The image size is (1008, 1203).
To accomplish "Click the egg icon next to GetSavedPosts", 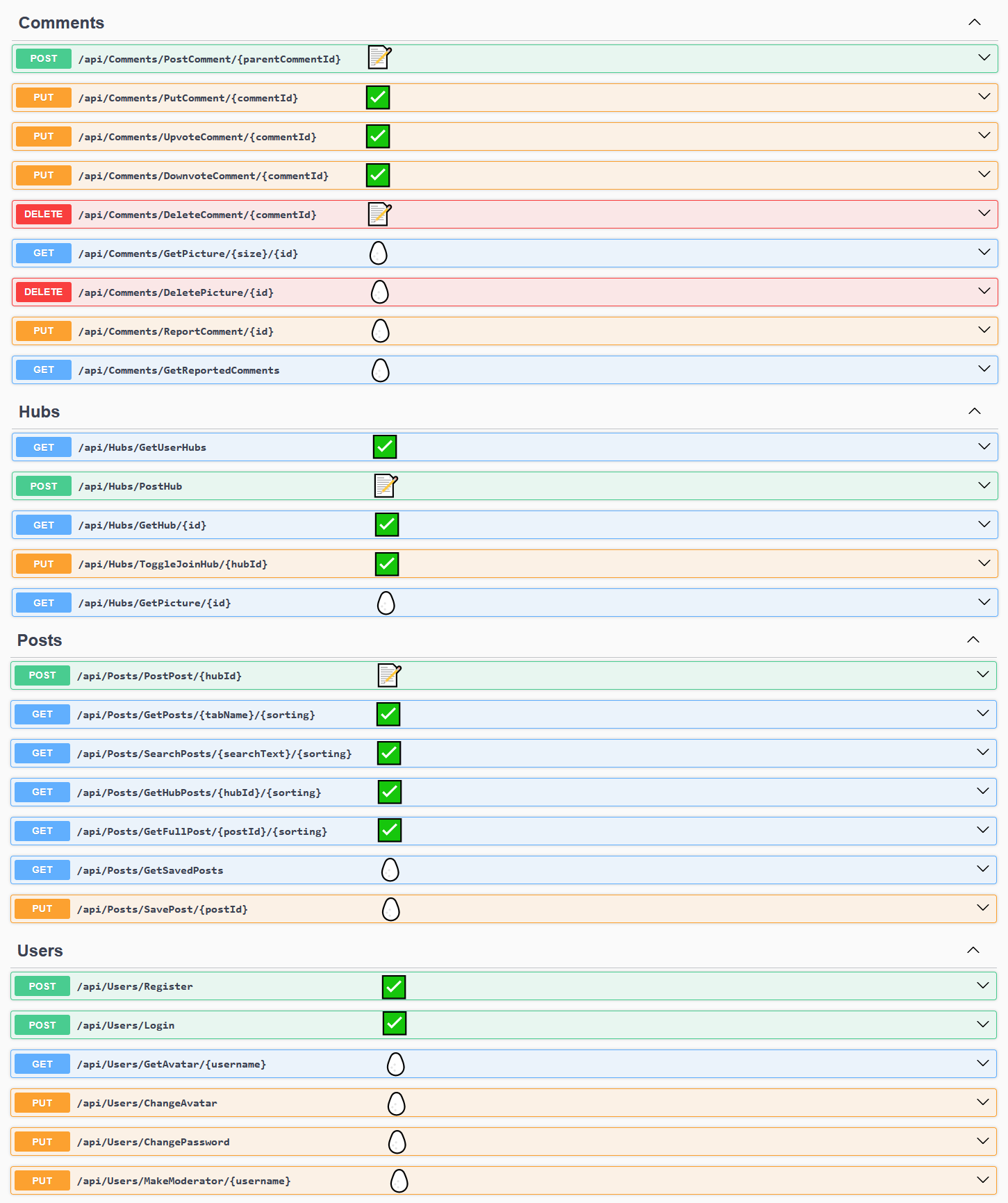I will click(390, 870).
